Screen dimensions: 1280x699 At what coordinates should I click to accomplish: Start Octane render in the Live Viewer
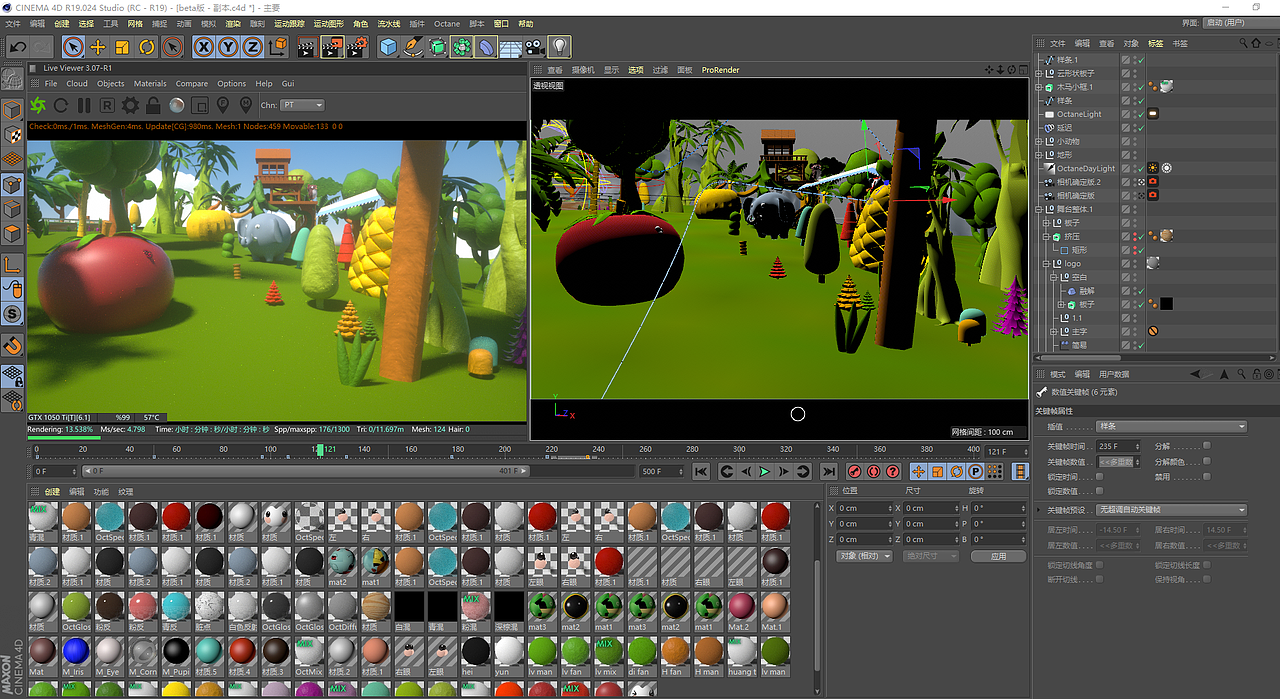38,105
